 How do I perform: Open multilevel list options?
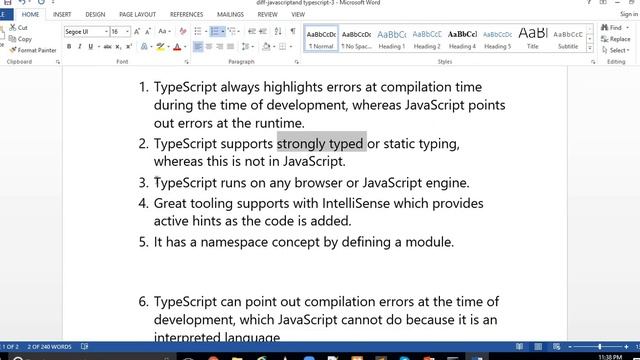pos(233,31)
